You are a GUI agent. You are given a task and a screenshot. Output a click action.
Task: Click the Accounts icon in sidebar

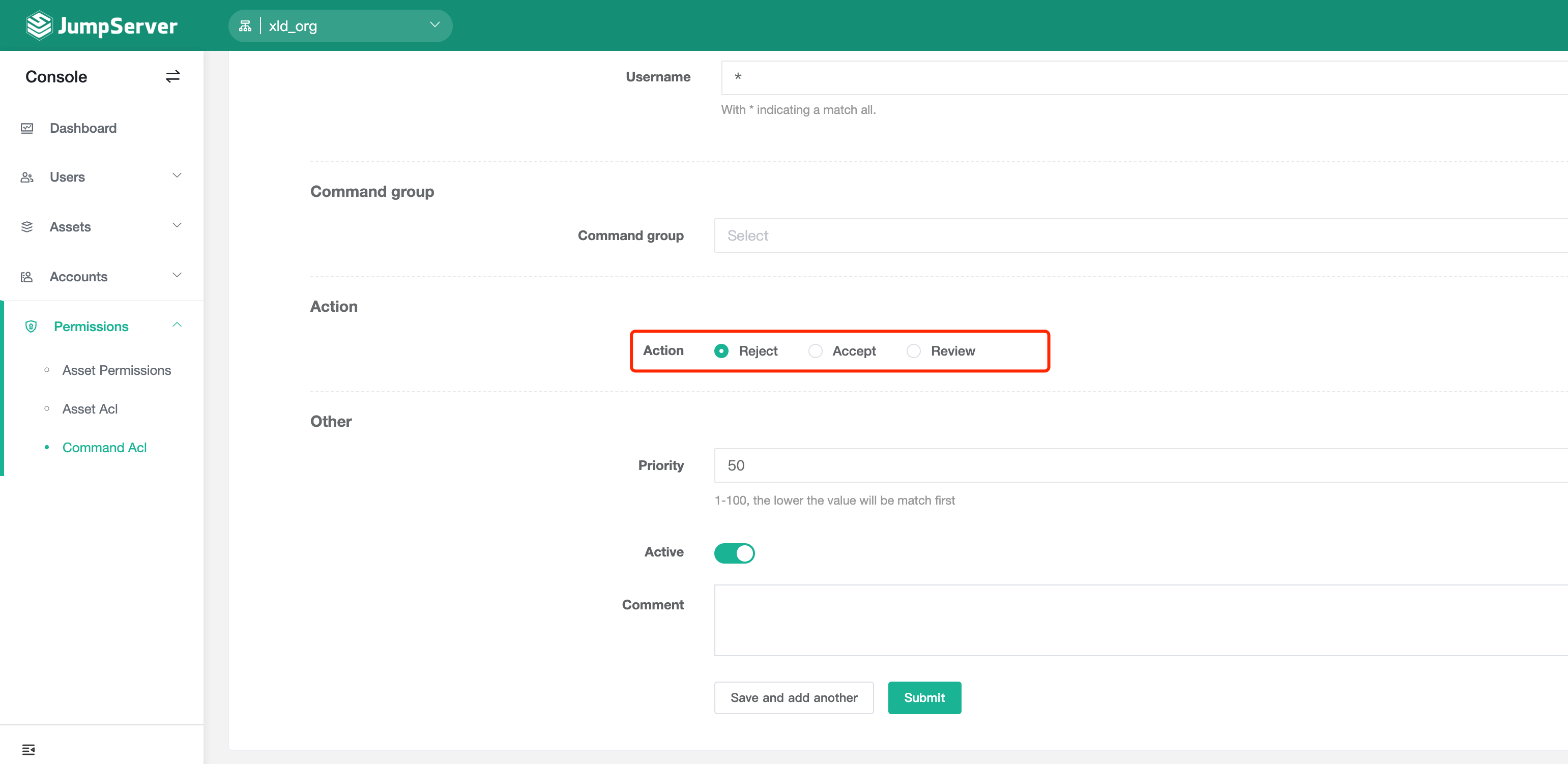27,276
